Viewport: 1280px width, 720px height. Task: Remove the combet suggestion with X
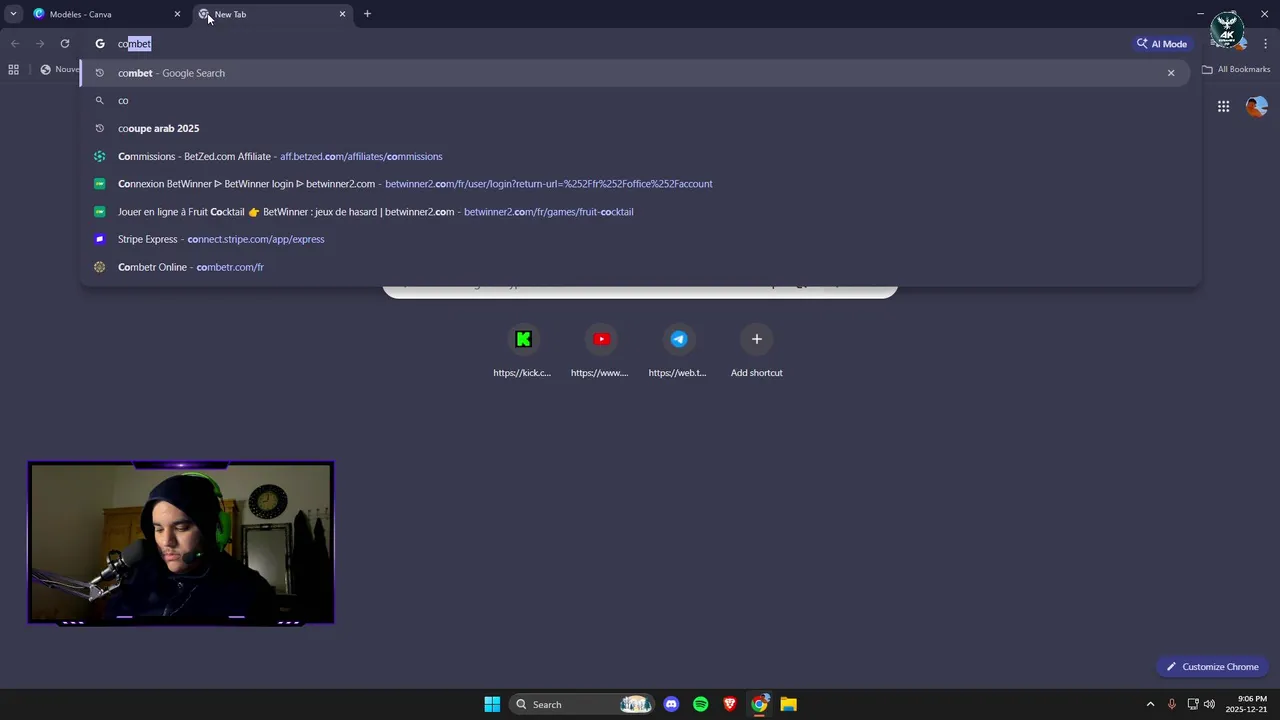[1171, 73]
